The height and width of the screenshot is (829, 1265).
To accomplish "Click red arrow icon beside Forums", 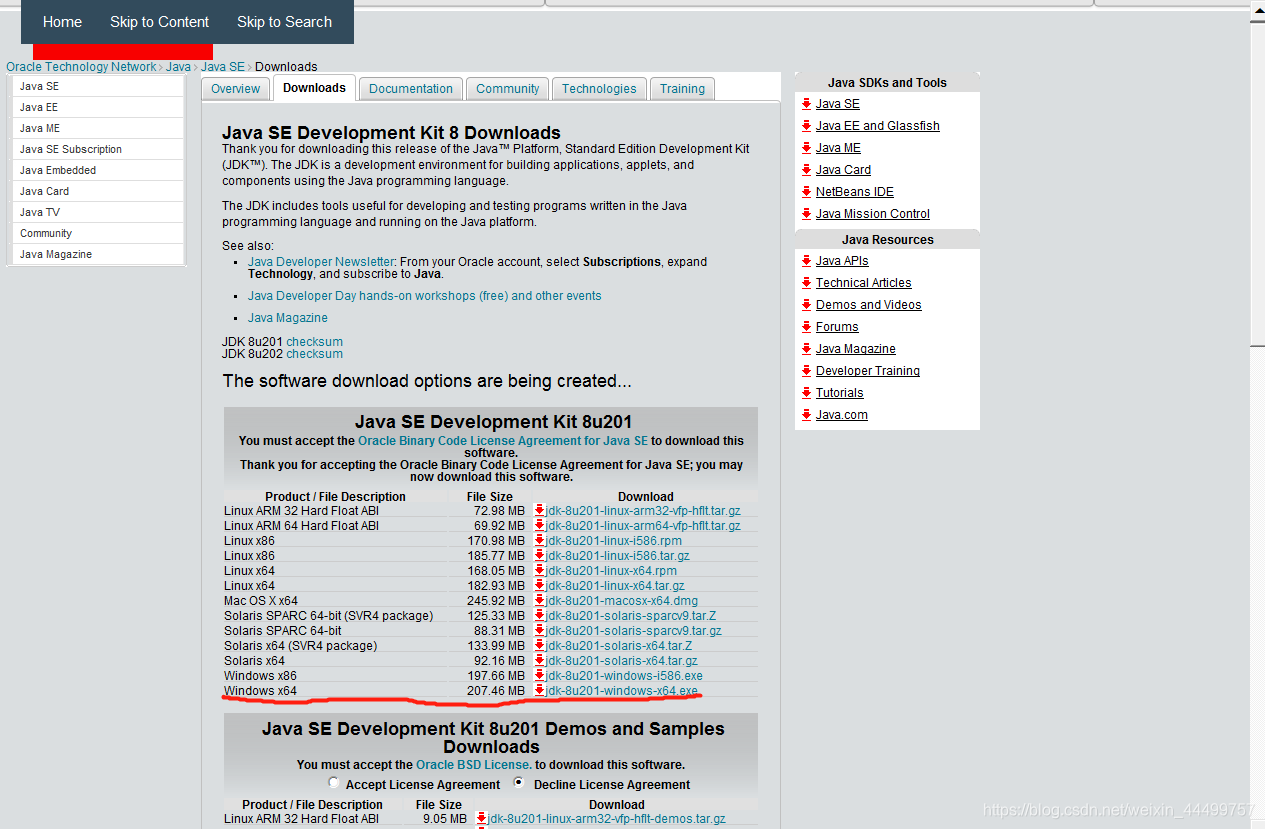I will point(806,327).
